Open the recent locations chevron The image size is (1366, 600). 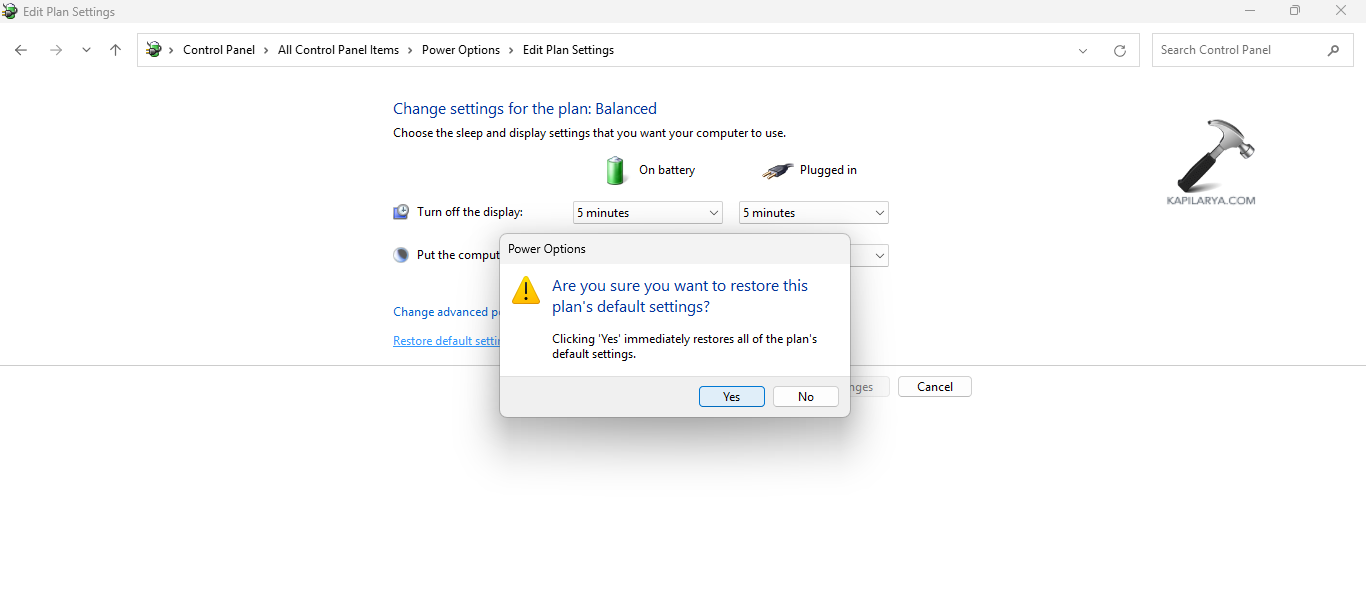(86, 50)
